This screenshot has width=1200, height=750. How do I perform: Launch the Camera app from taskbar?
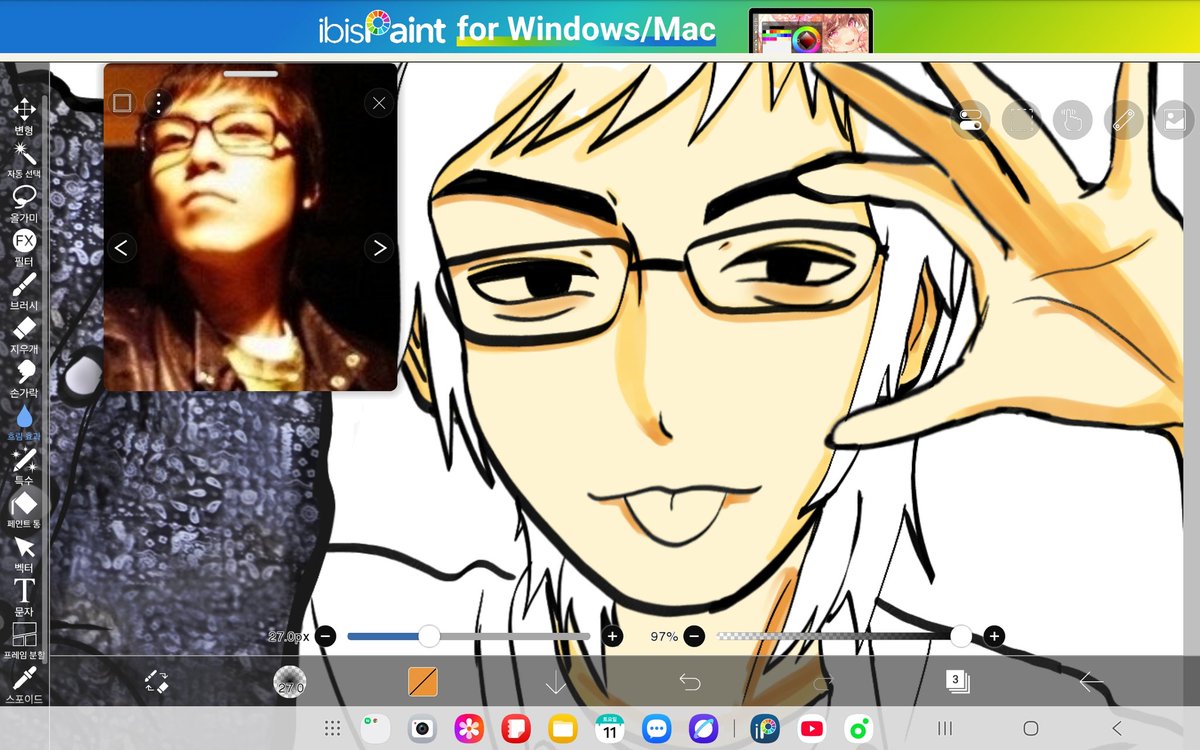[x=423, y=729]
